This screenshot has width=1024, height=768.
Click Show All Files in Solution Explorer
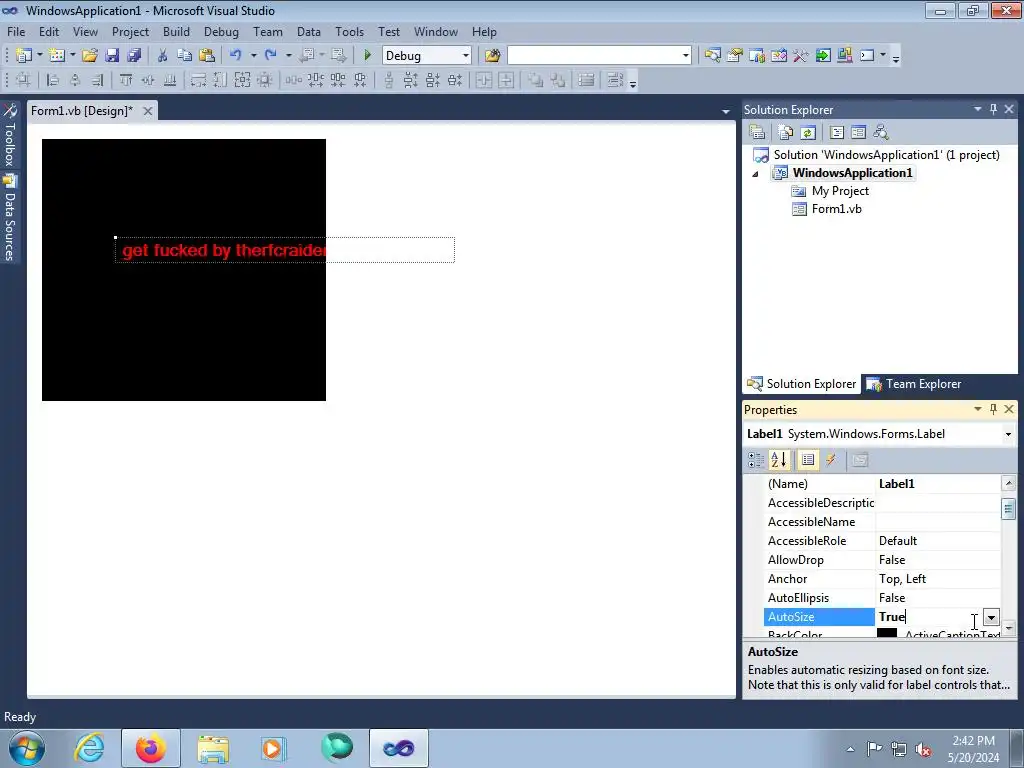point(786,133)
